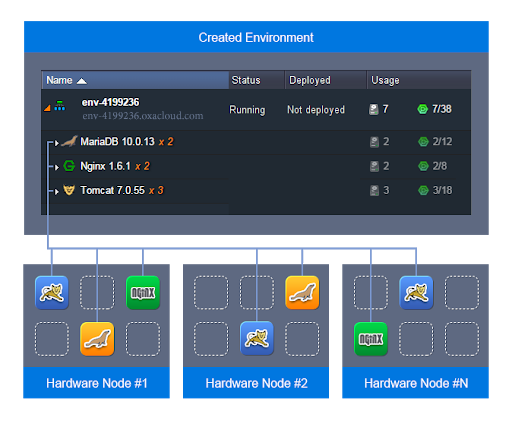
Task: Expand the Tomcat 7.0.55 node group
Action: [57, 192]
